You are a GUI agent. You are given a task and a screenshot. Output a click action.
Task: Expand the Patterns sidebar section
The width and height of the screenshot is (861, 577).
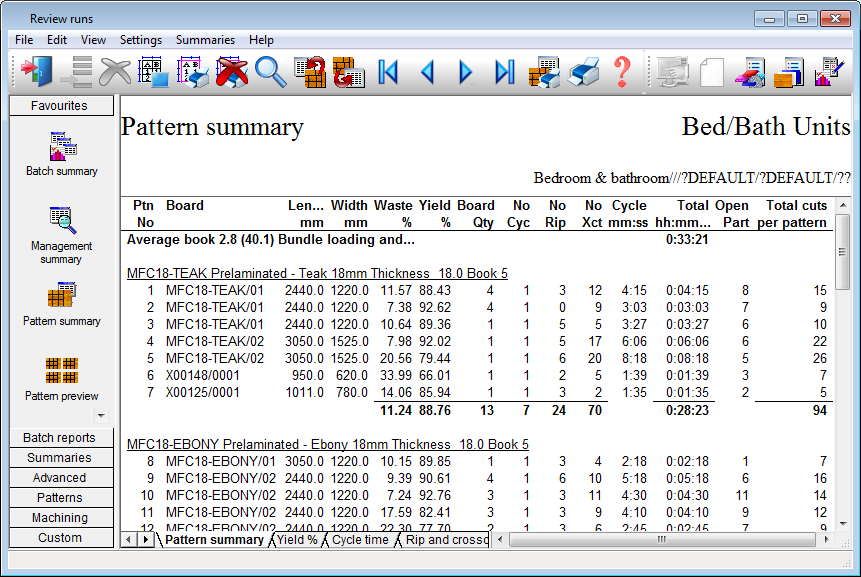(x=62, y=498)
